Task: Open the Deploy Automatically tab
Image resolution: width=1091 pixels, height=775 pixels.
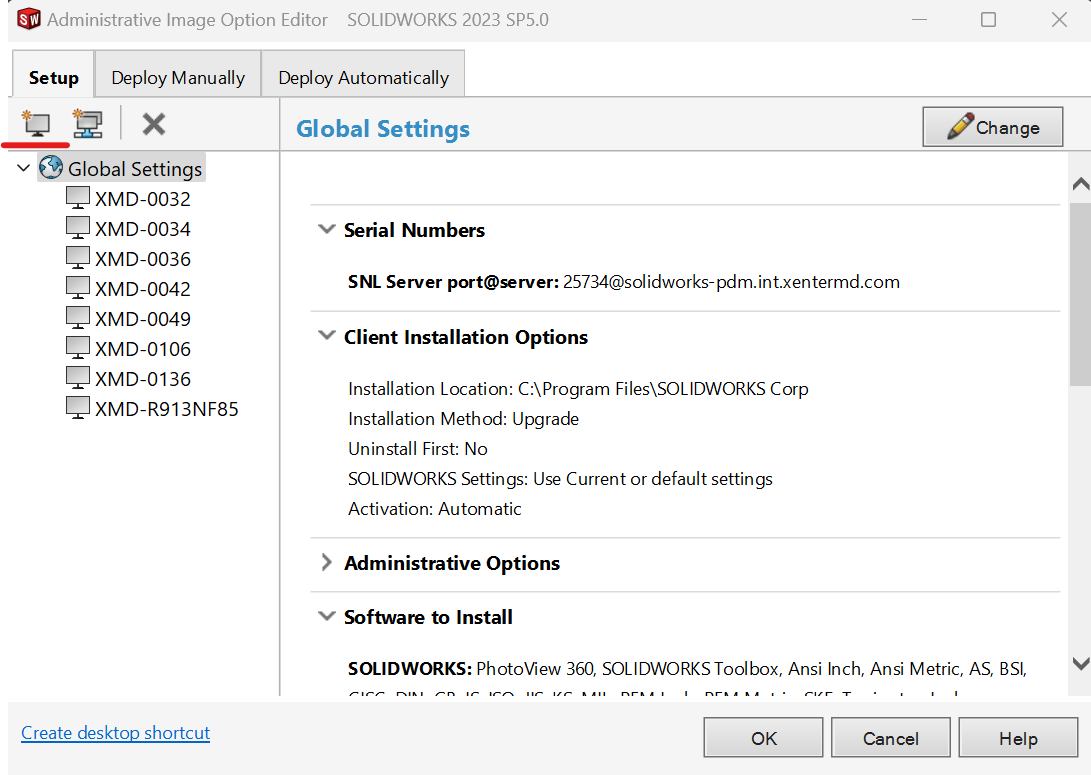Action: (363, 77)
